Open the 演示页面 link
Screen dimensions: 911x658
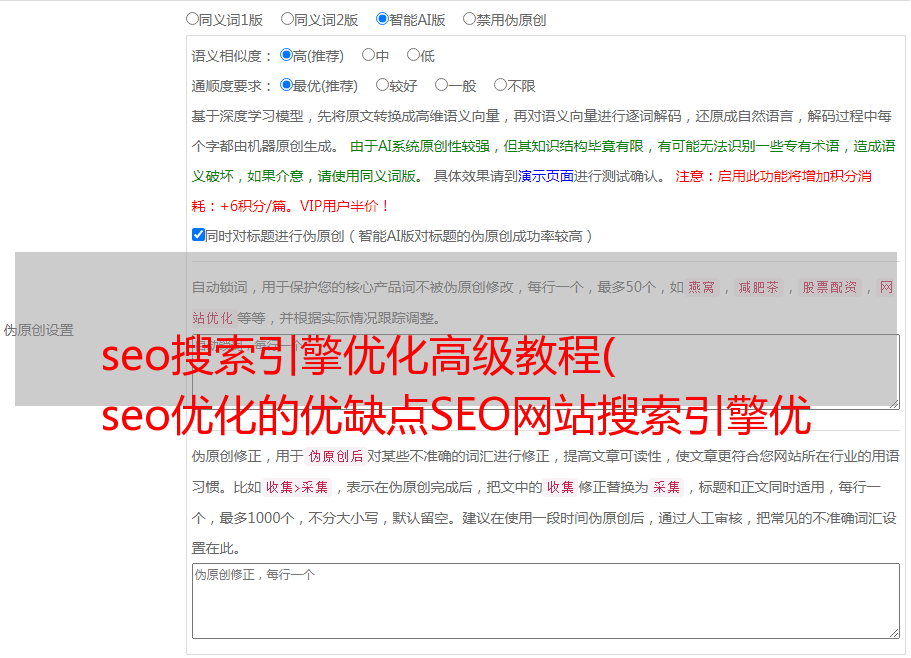click(x=546, y=176)
